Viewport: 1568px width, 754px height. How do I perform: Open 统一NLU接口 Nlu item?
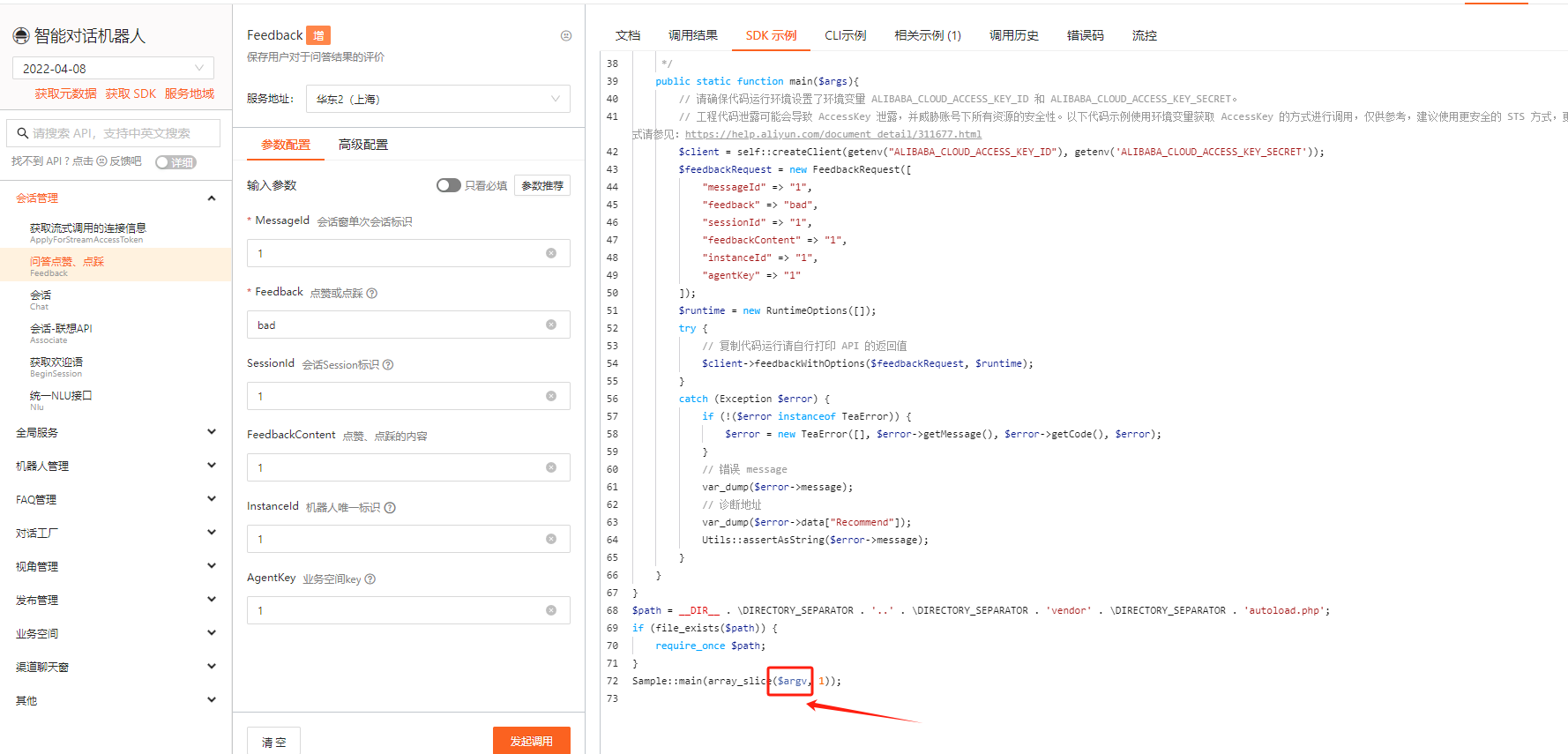click(116, 400)
